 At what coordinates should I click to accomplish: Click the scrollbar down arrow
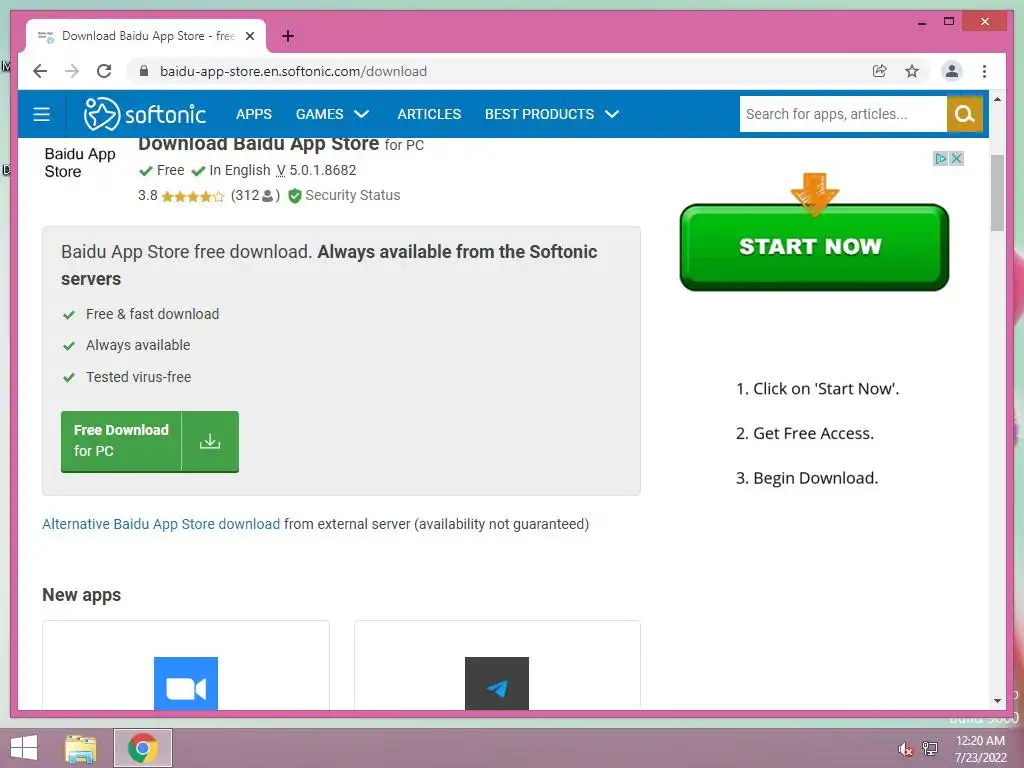pyautogui.click(x=997, y=701)
